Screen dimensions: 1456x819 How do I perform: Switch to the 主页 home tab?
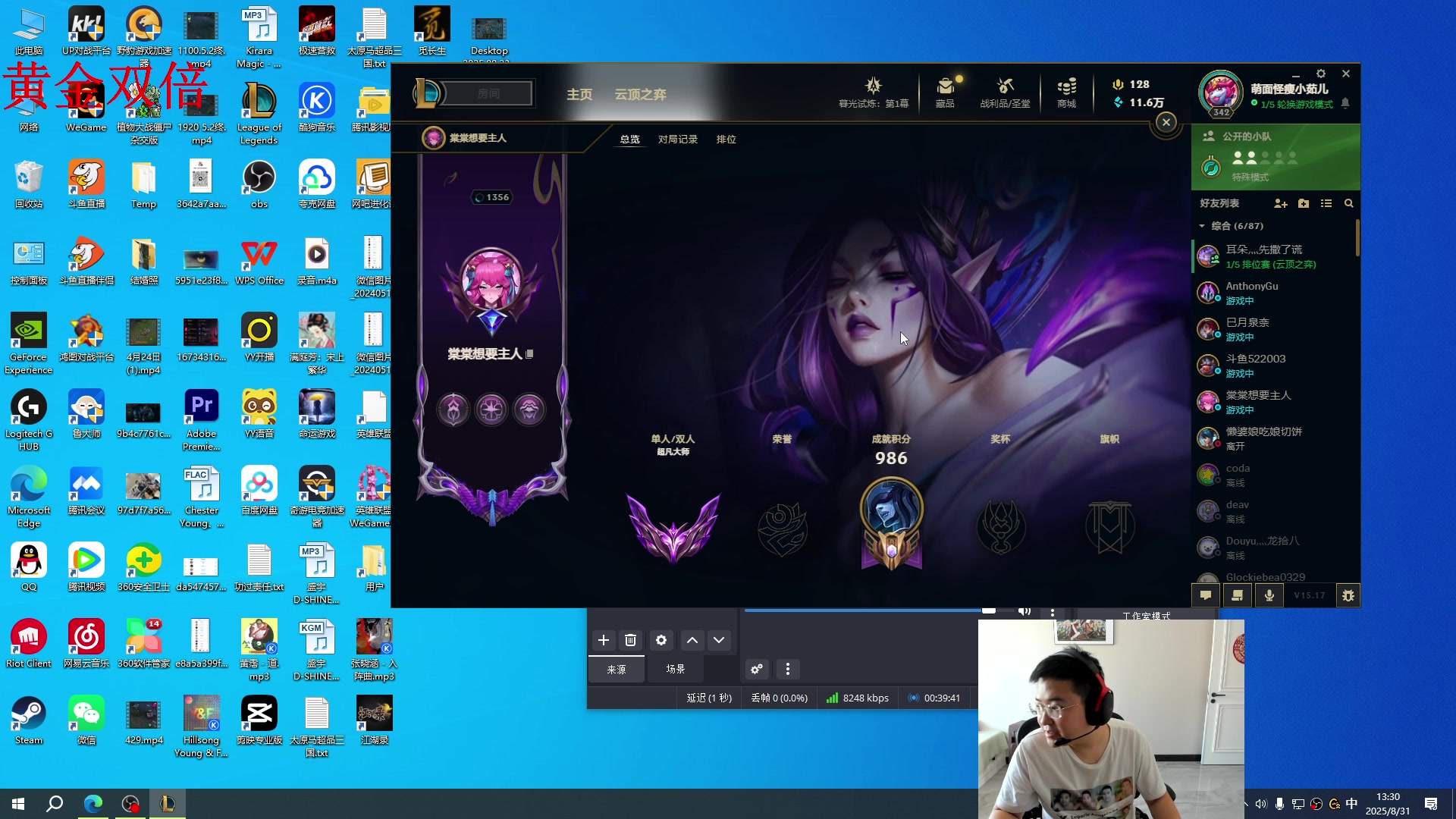click(x=579, y=94)
